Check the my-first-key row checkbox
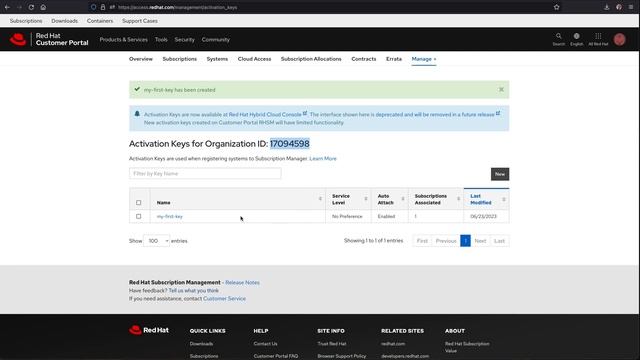 click(x=138, y=216)
